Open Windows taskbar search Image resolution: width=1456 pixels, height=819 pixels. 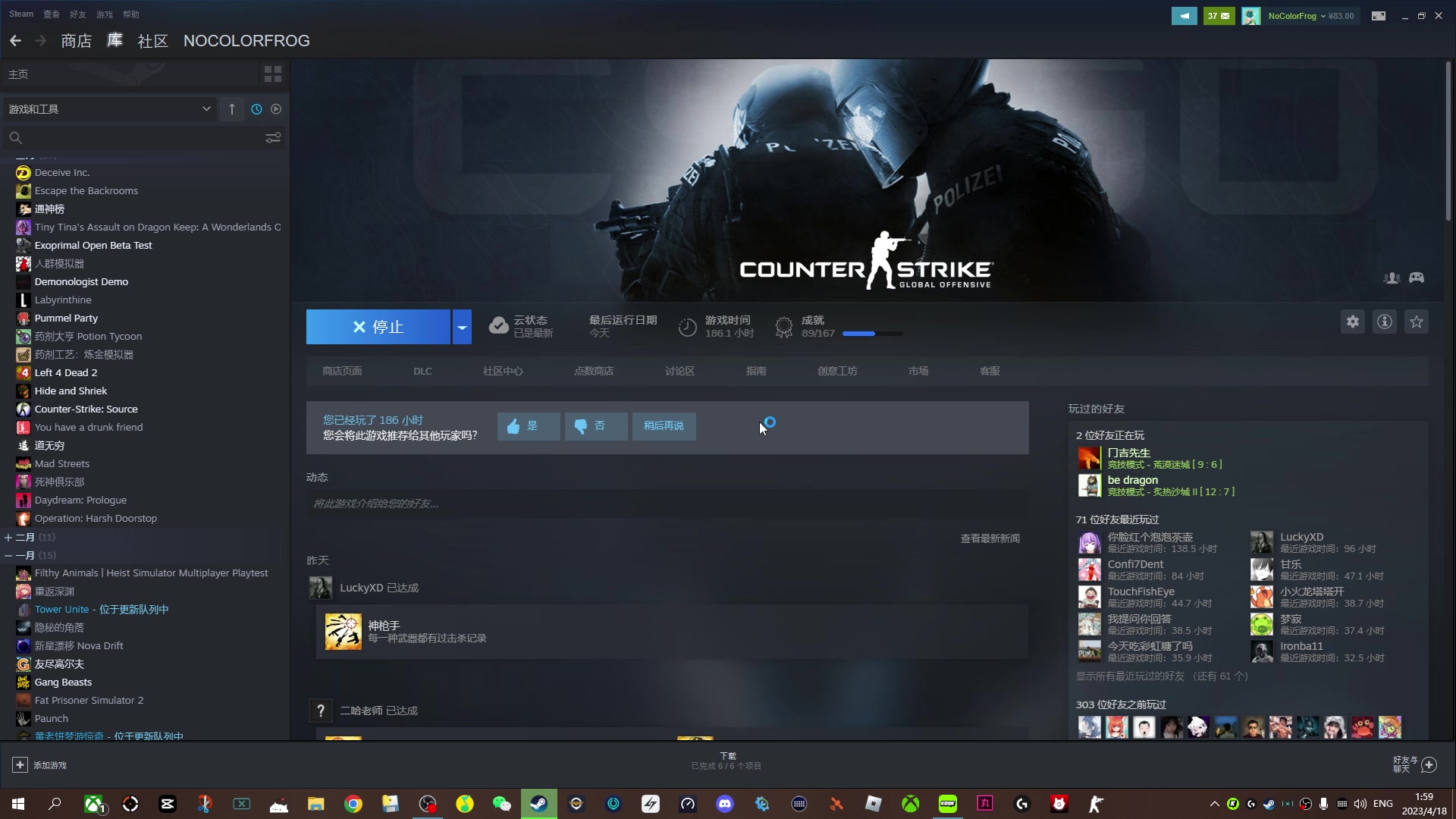(55, 804)
